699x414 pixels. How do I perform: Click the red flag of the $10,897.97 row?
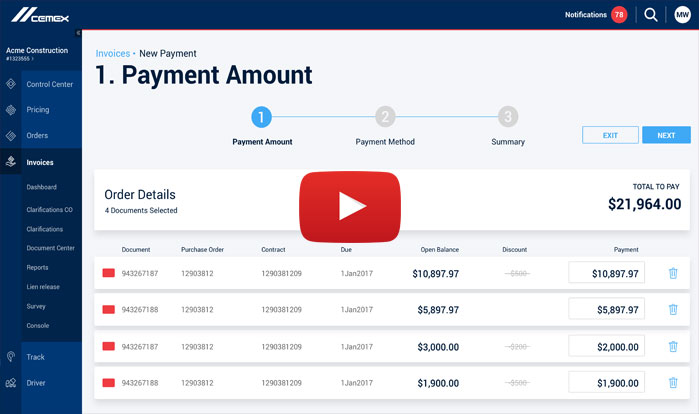point(108,273)
